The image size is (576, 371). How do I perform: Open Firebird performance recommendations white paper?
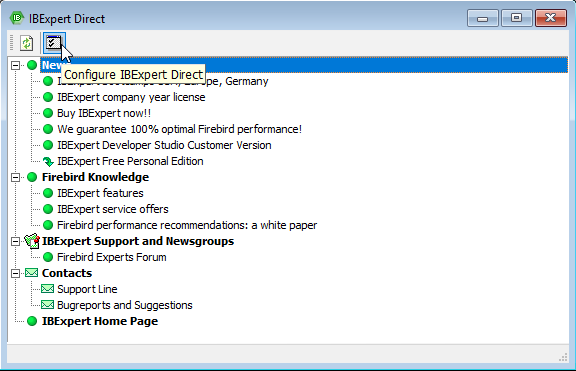(187, 225)
